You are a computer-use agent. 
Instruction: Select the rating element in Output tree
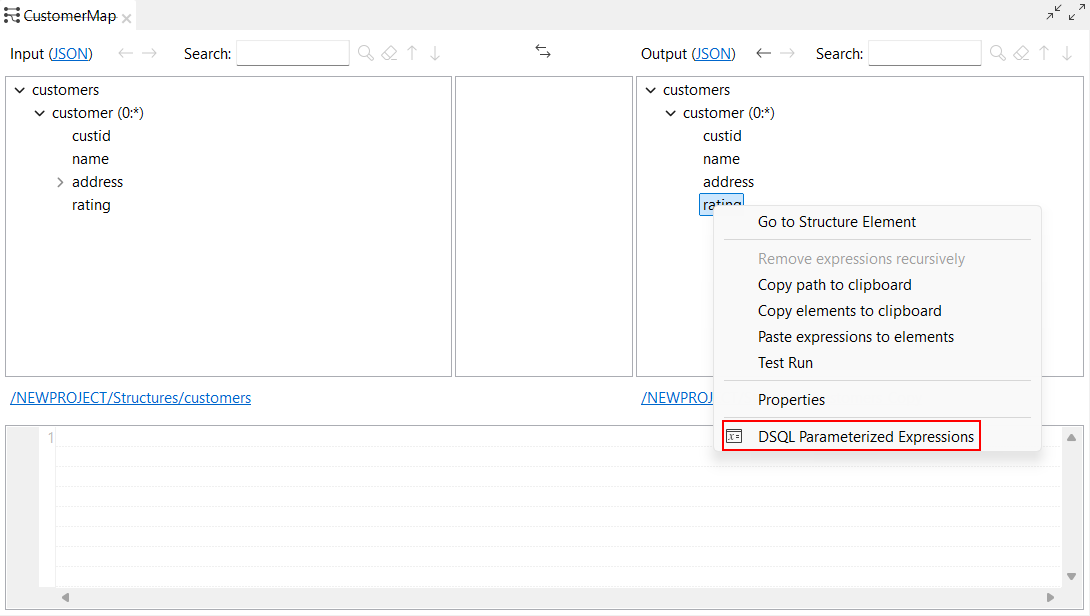pyautogui.click(x=721, y=204)
